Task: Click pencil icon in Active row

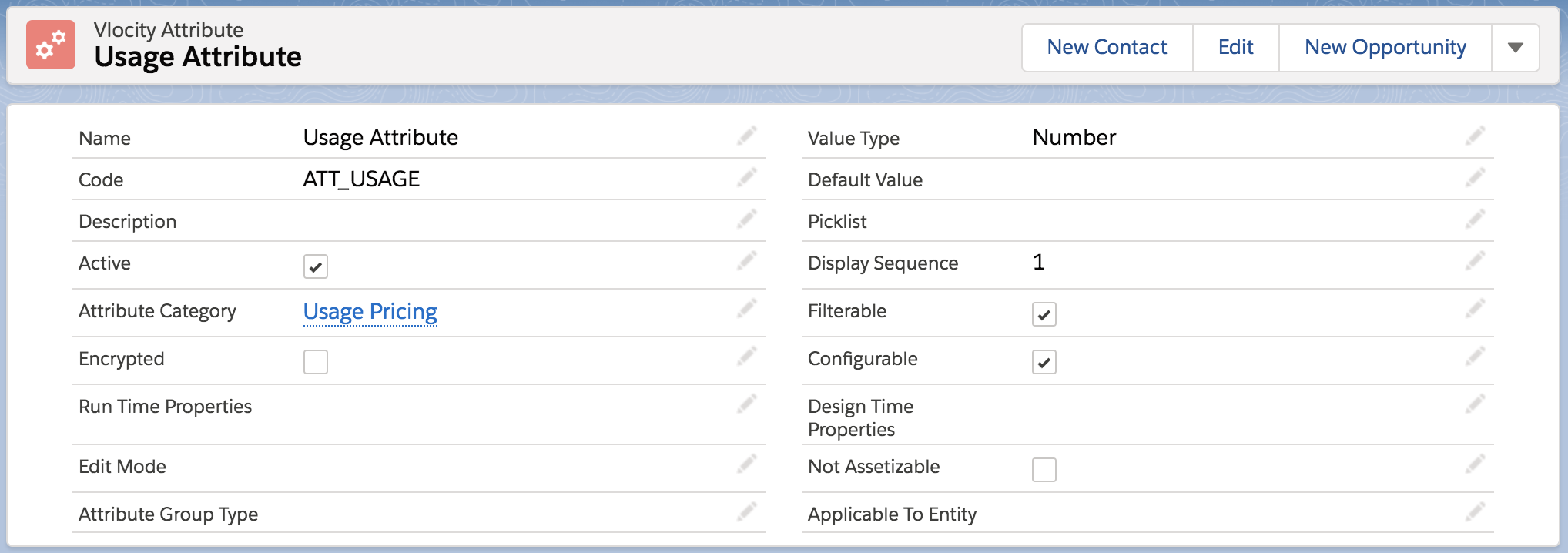Action: tap(746, 261)
